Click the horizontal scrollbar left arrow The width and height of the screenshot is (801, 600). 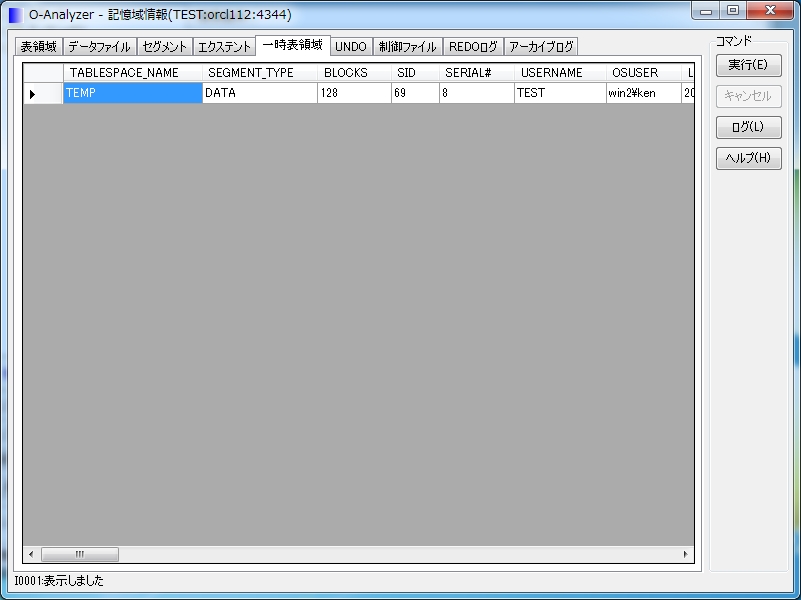pyautogui.click(x=31, y=554)
